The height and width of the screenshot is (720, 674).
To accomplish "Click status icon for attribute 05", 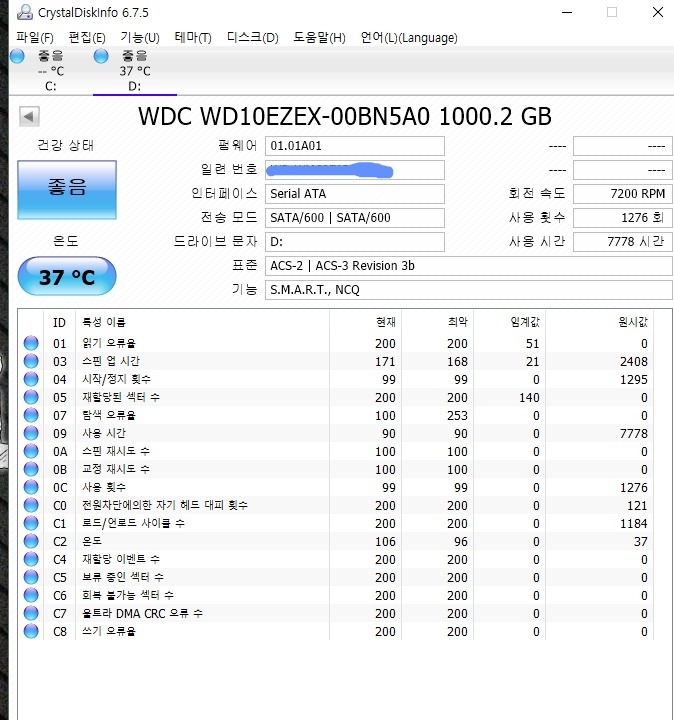I will click(31, 397).
